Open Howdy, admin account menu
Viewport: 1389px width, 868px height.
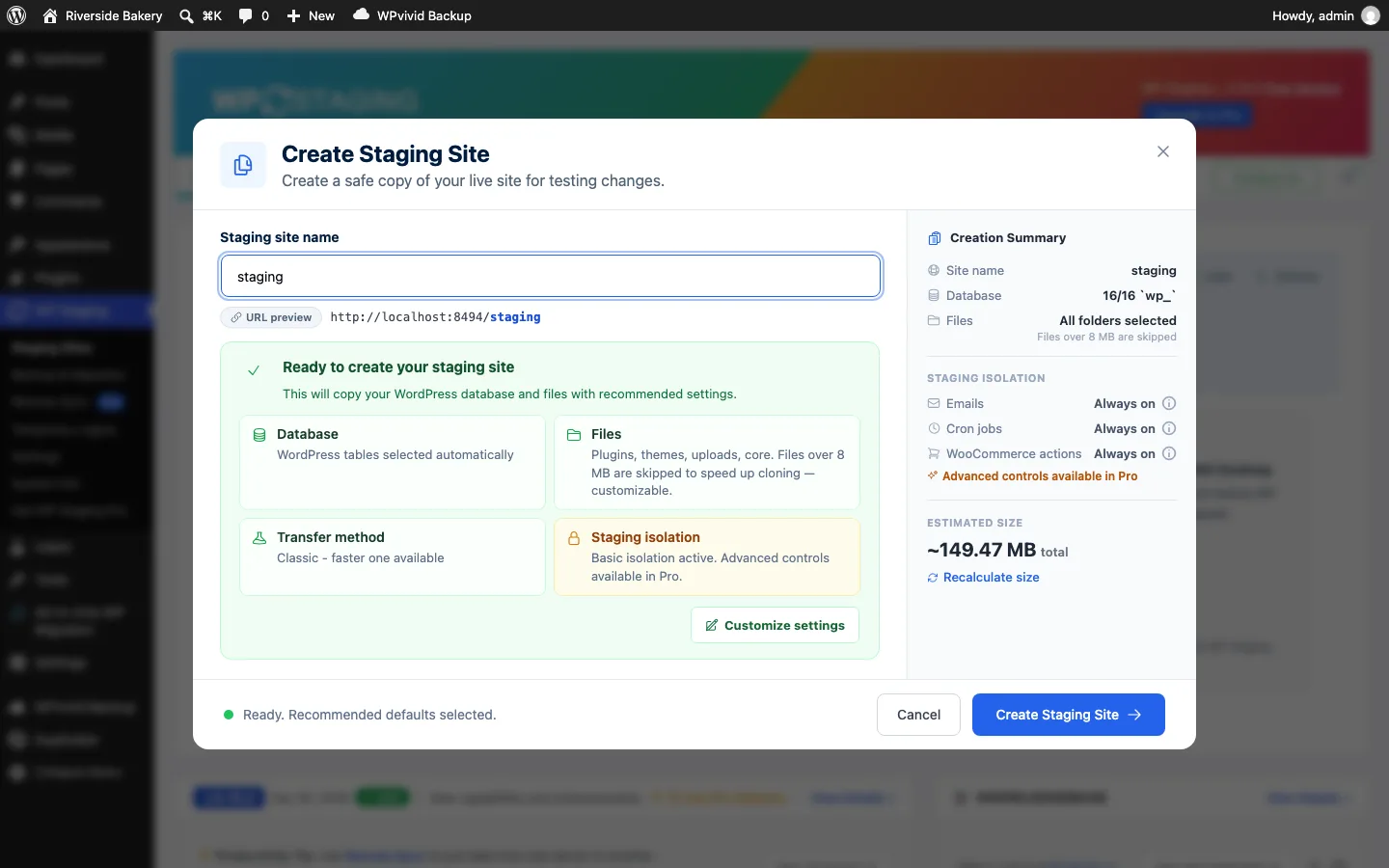tap(1325, 15)
